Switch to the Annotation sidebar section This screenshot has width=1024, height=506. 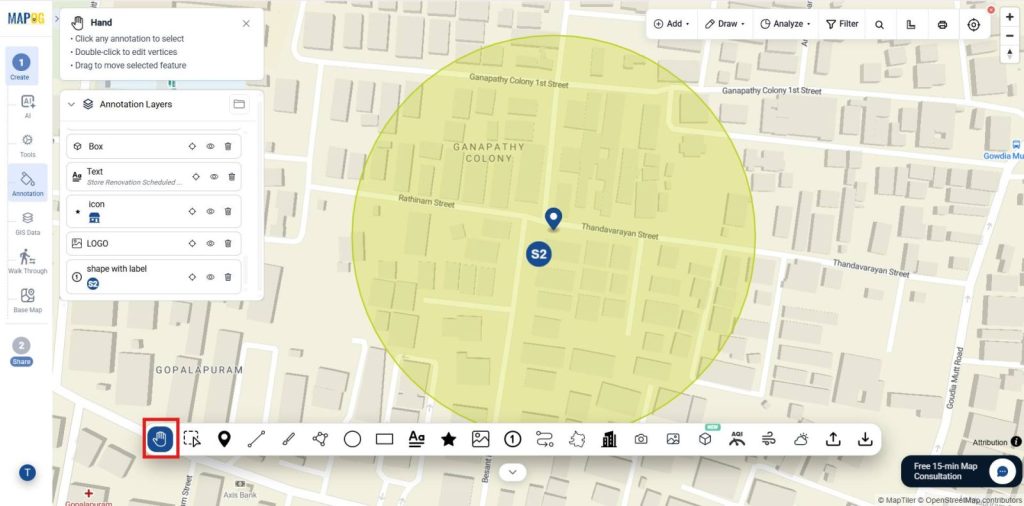(x=27, y=182)
